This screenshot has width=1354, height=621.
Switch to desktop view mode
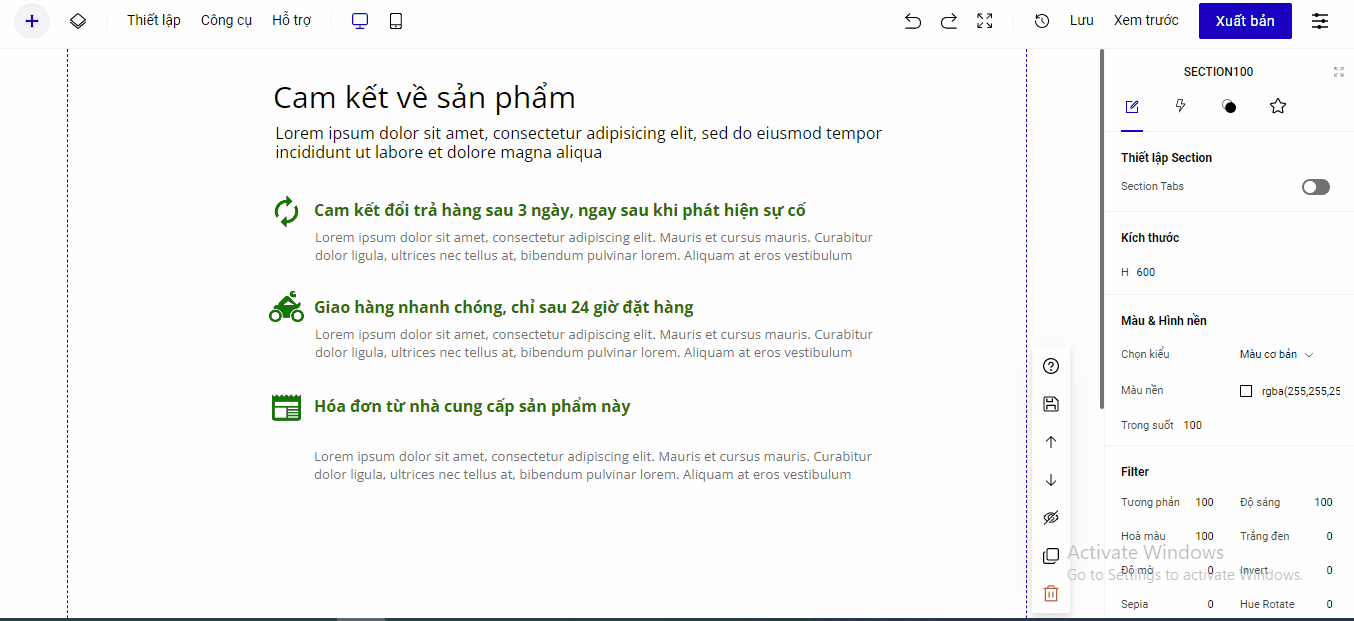[360, 21]
